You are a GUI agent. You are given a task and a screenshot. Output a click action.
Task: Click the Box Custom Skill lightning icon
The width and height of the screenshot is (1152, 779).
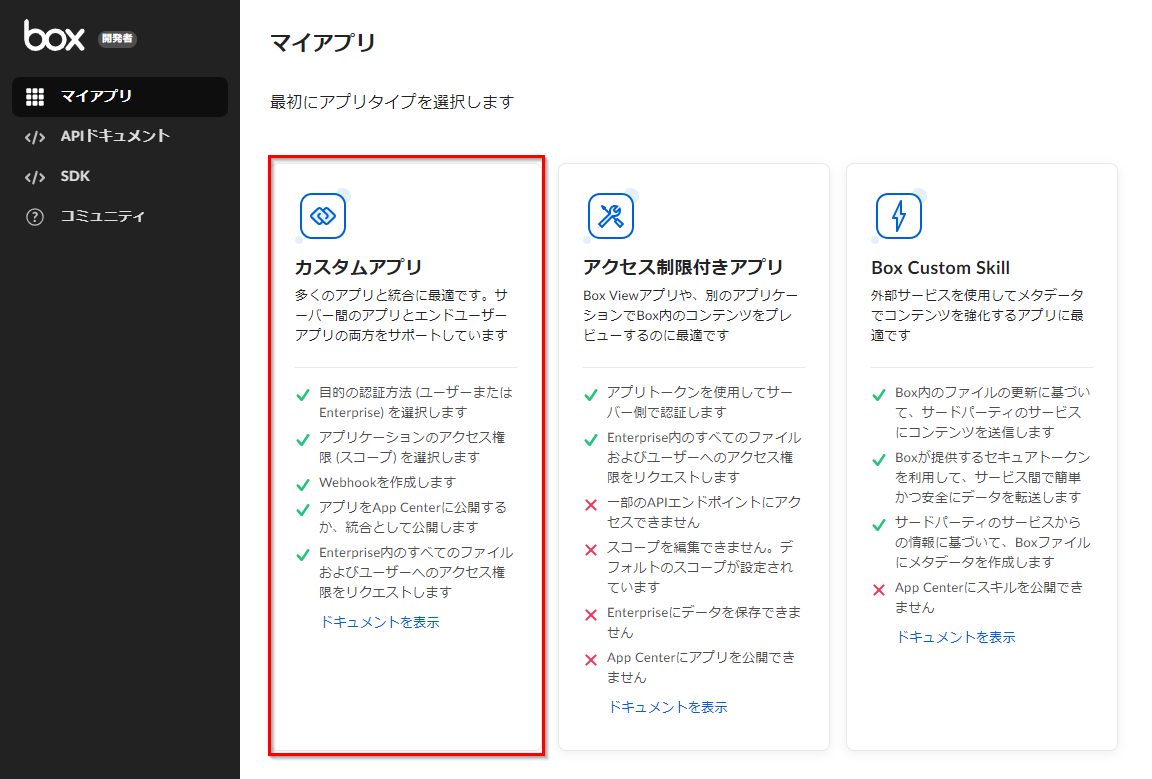click(x=899, y=216)
